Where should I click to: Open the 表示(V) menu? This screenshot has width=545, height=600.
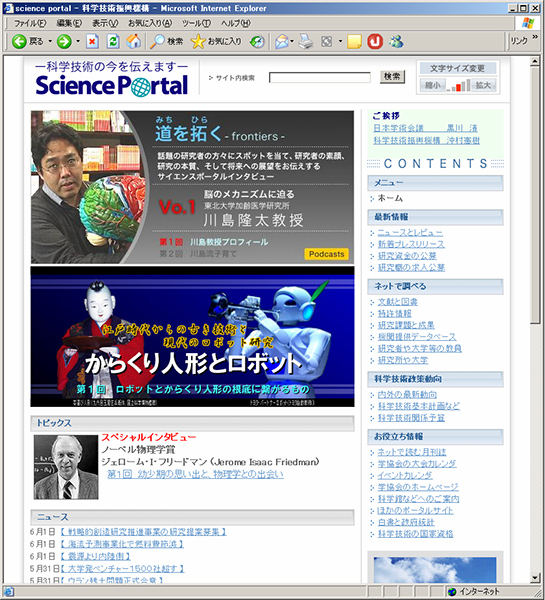pos(105,23)
